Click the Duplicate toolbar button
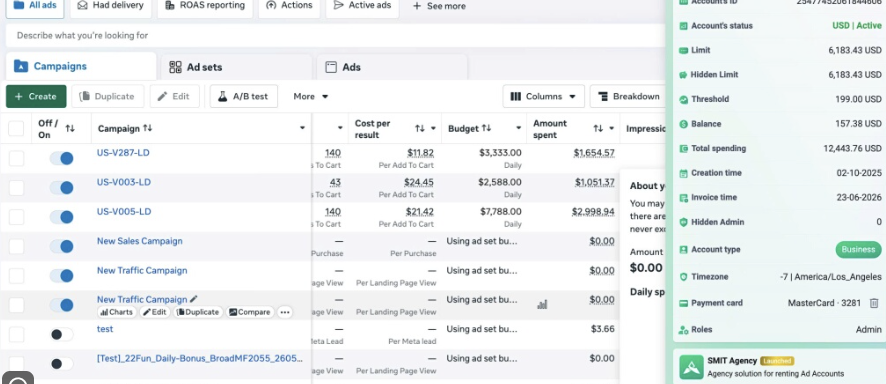886x384 pixels. (x=107, y=96)
